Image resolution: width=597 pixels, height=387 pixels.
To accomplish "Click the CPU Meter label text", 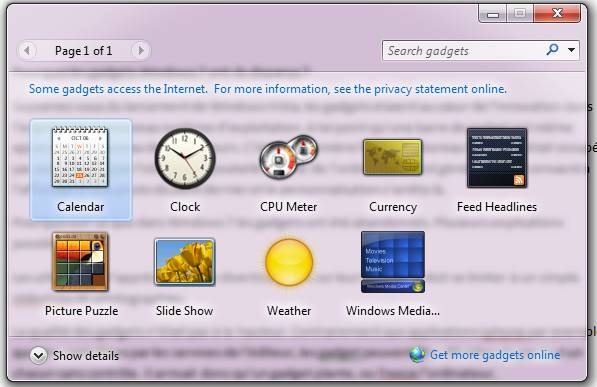I will click(289, 207).
